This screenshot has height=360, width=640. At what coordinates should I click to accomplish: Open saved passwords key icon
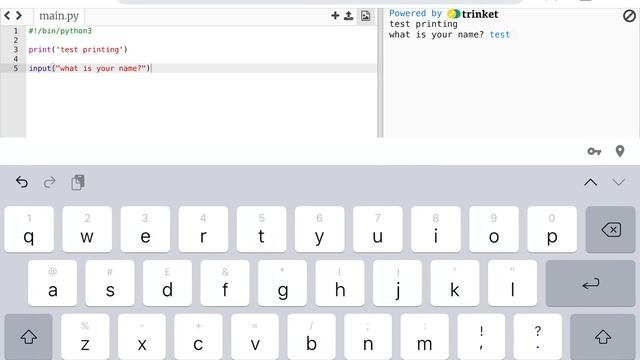pyautogui.click(x=594, y=151)
